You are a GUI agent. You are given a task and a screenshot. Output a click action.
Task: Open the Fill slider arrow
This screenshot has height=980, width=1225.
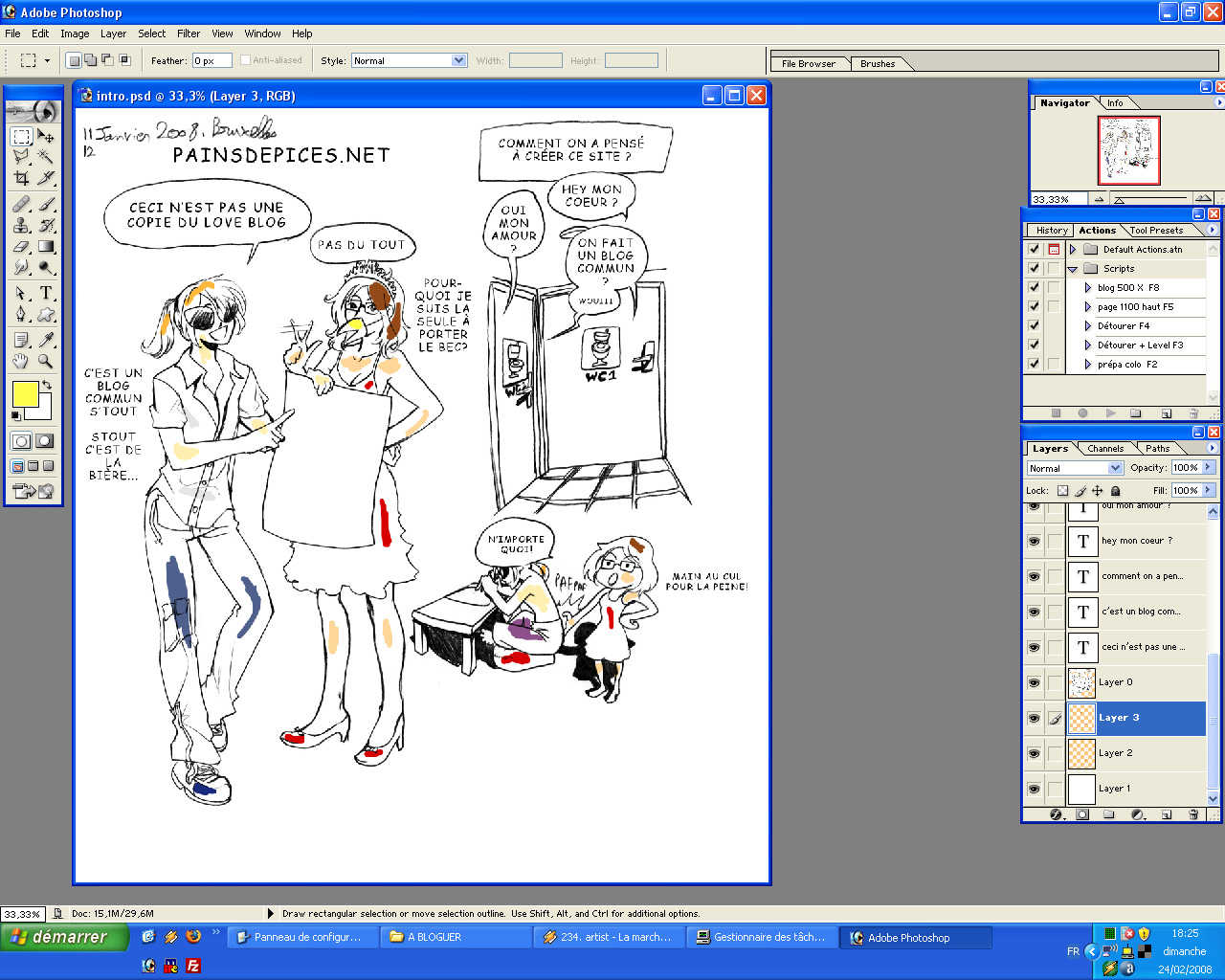[x=1209, y=490]
